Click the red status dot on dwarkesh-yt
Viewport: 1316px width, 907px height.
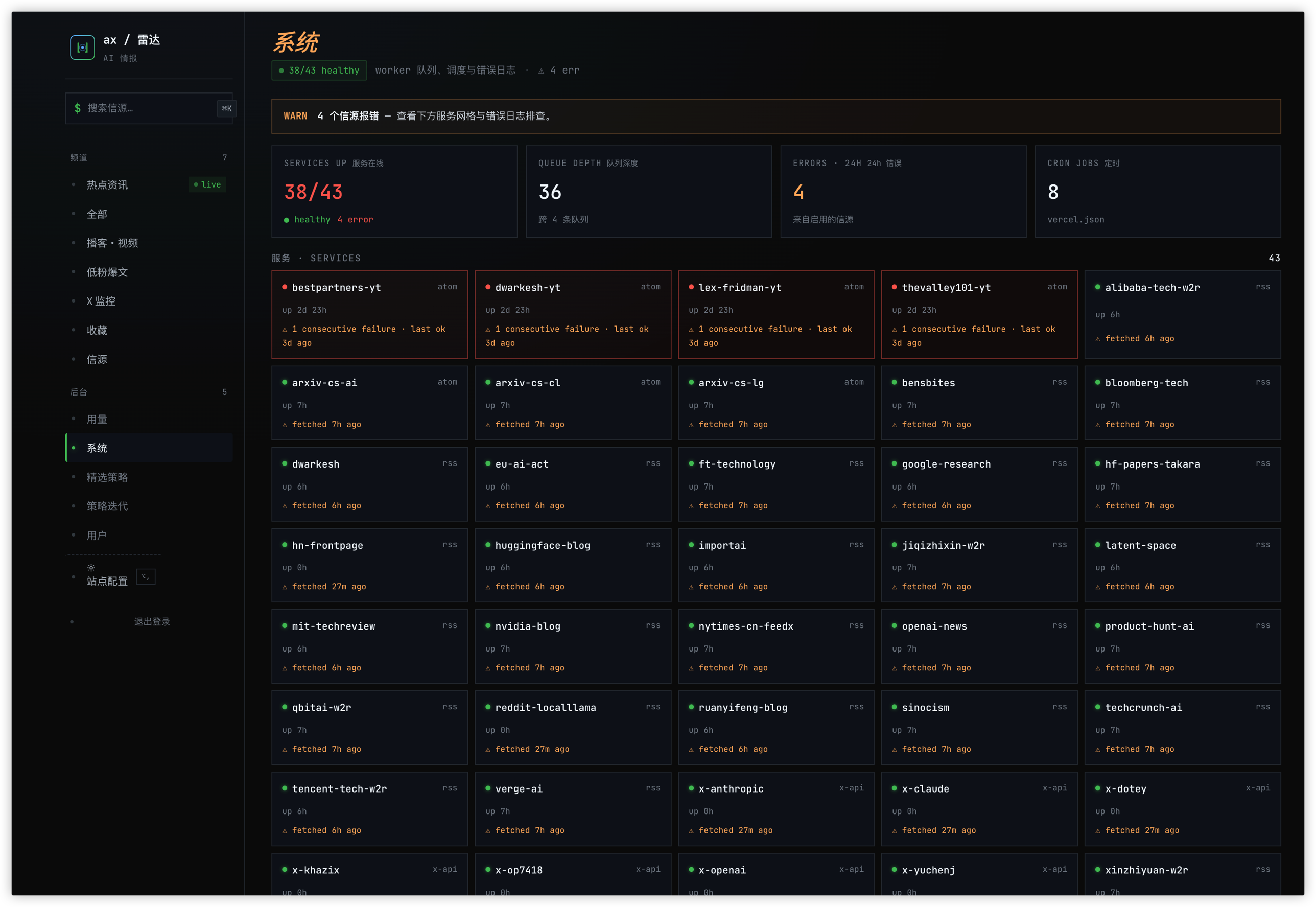488,287
